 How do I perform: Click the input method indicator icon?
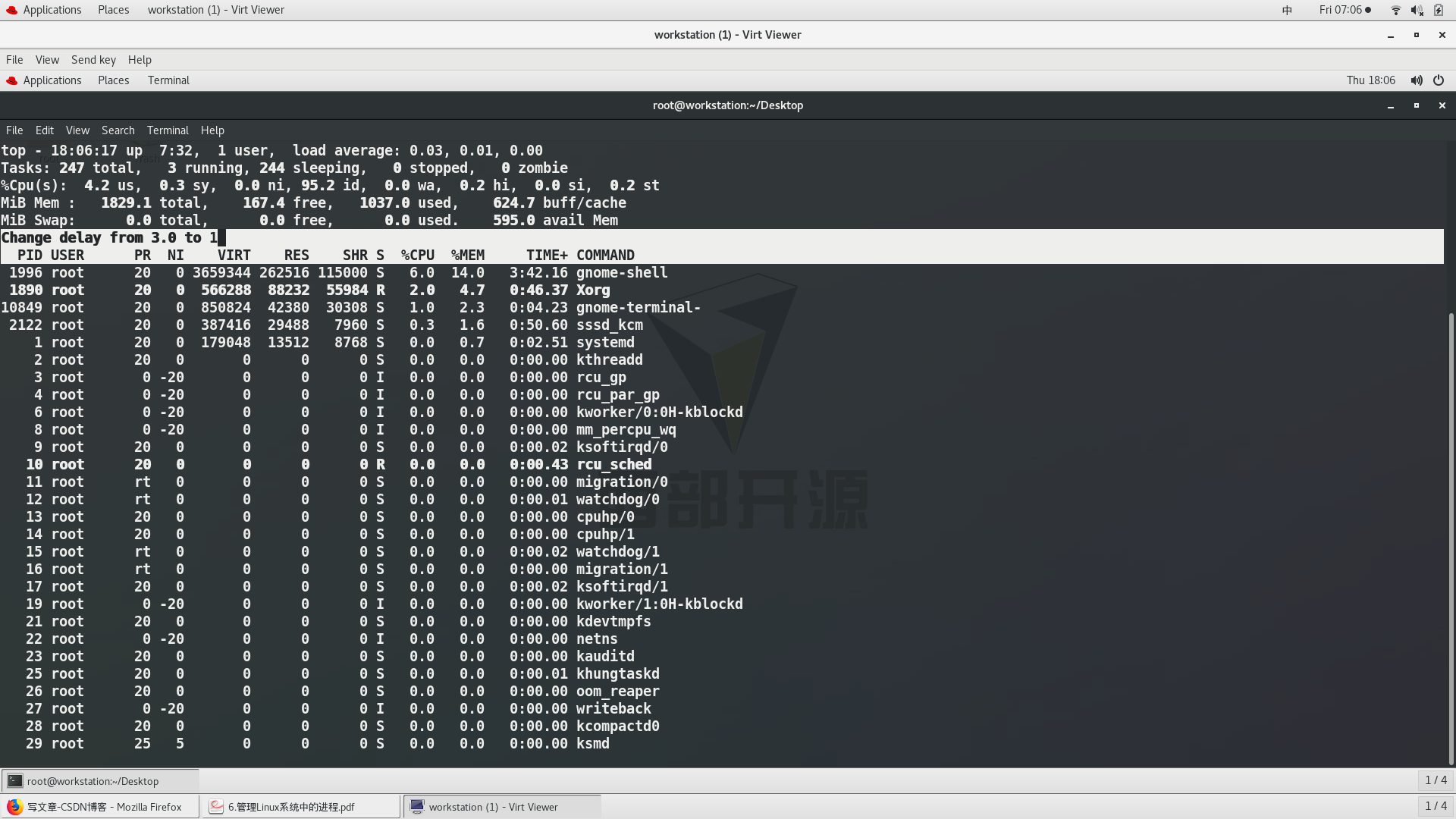(1287, 10)
